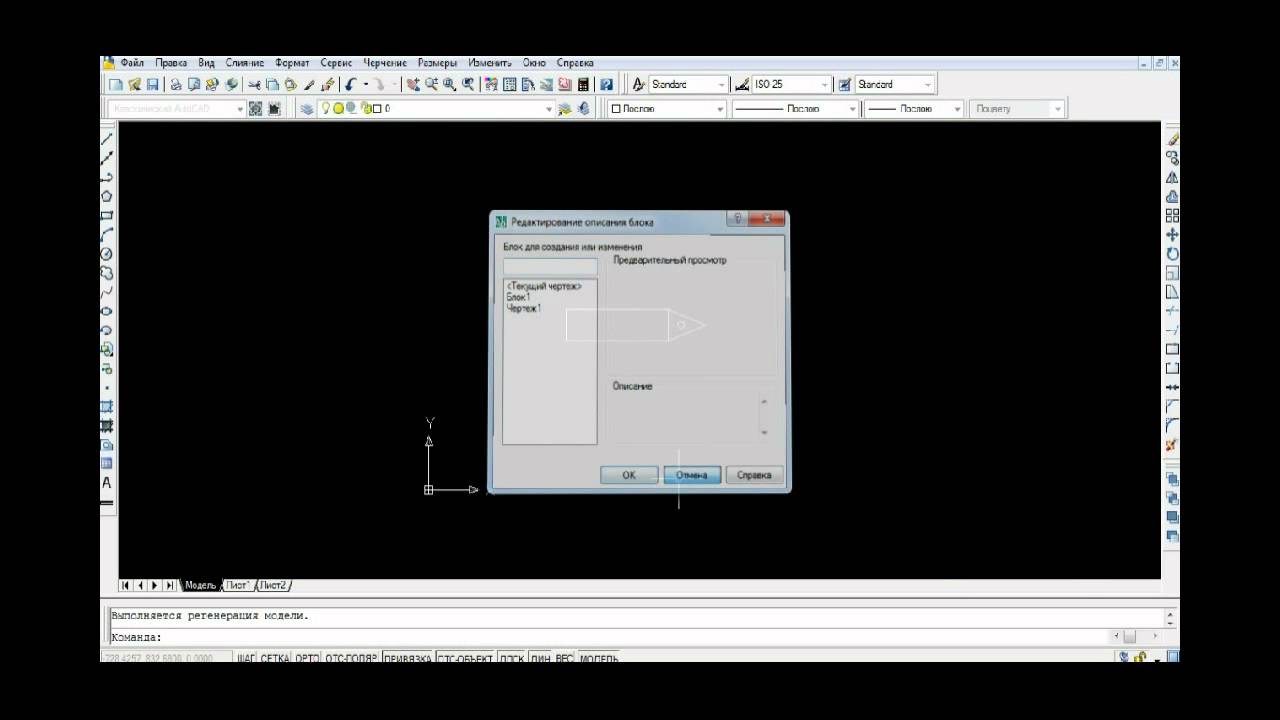Select the Rotate tool in modify toolbar
The width and height of the screenshot is (1280, 720).
point(1172,254)
